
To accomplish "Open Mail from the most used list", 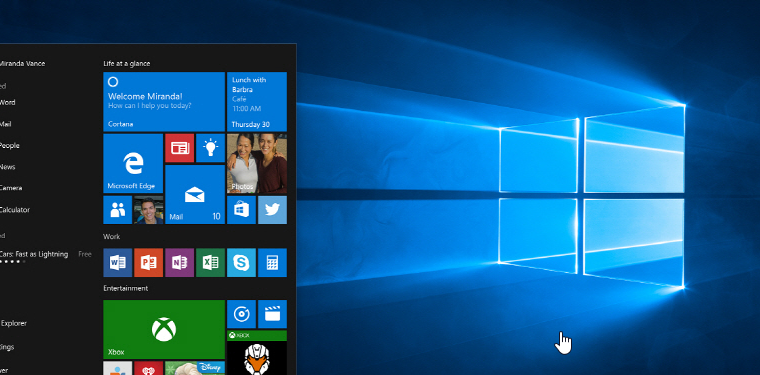I will pos(5,124).
